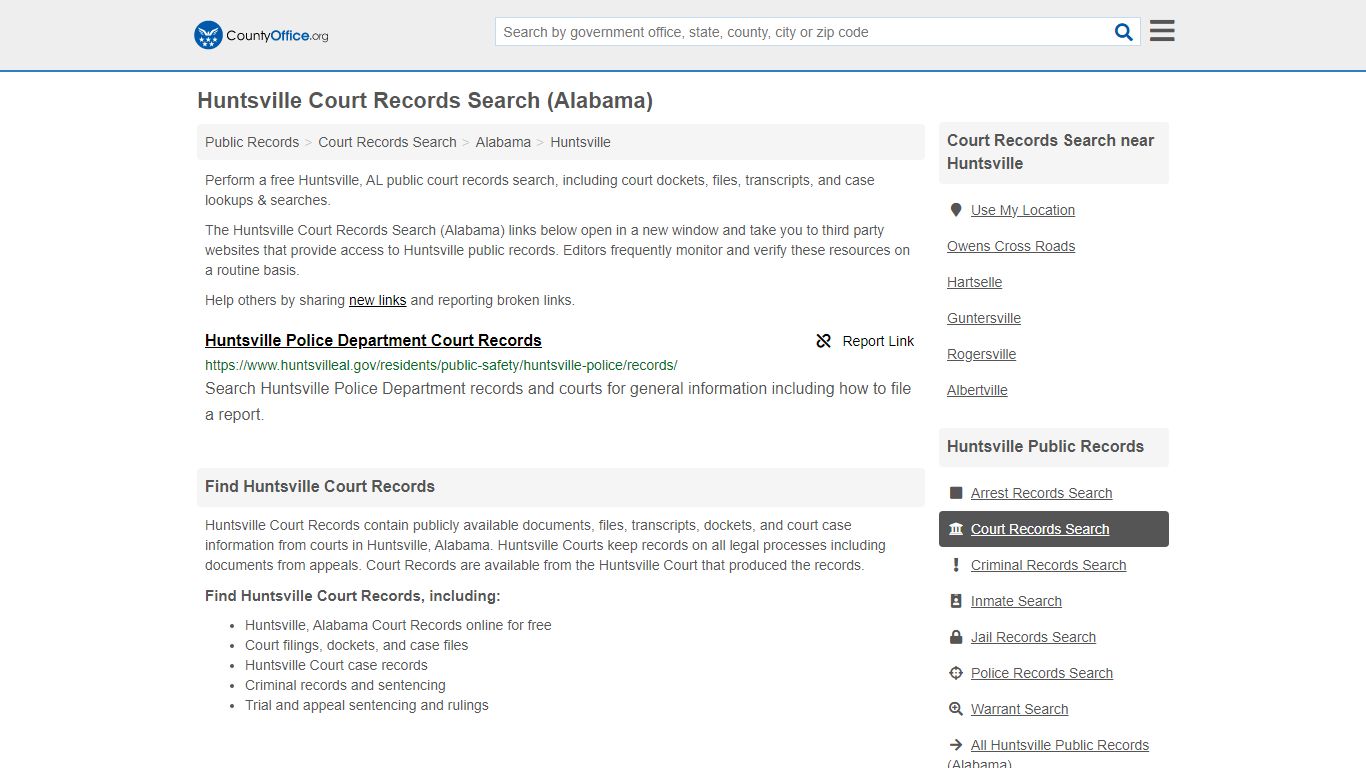Open Police Records Search
Viewport: 1366px width, 768px height.
tap(1042, 673)
